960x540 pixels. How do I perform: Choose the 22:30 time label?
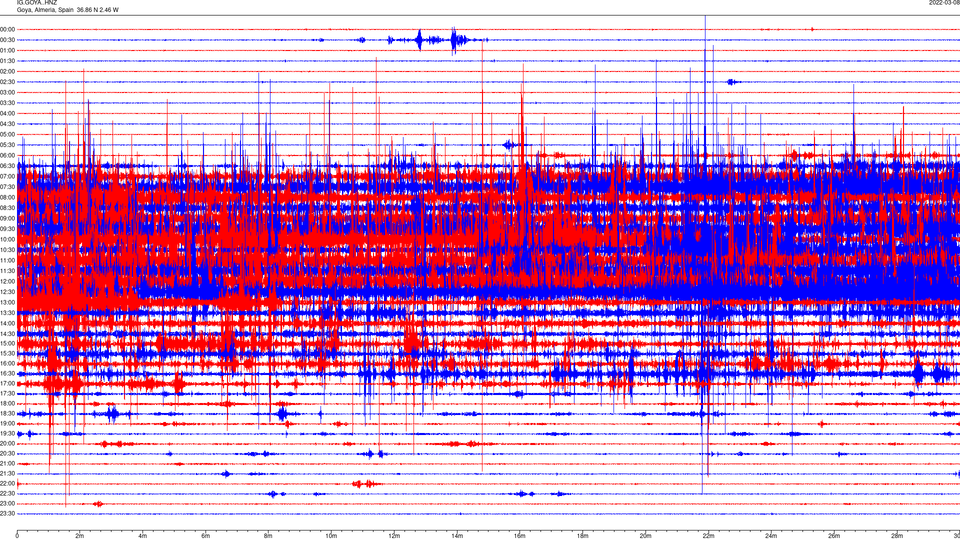pos(7,493)
